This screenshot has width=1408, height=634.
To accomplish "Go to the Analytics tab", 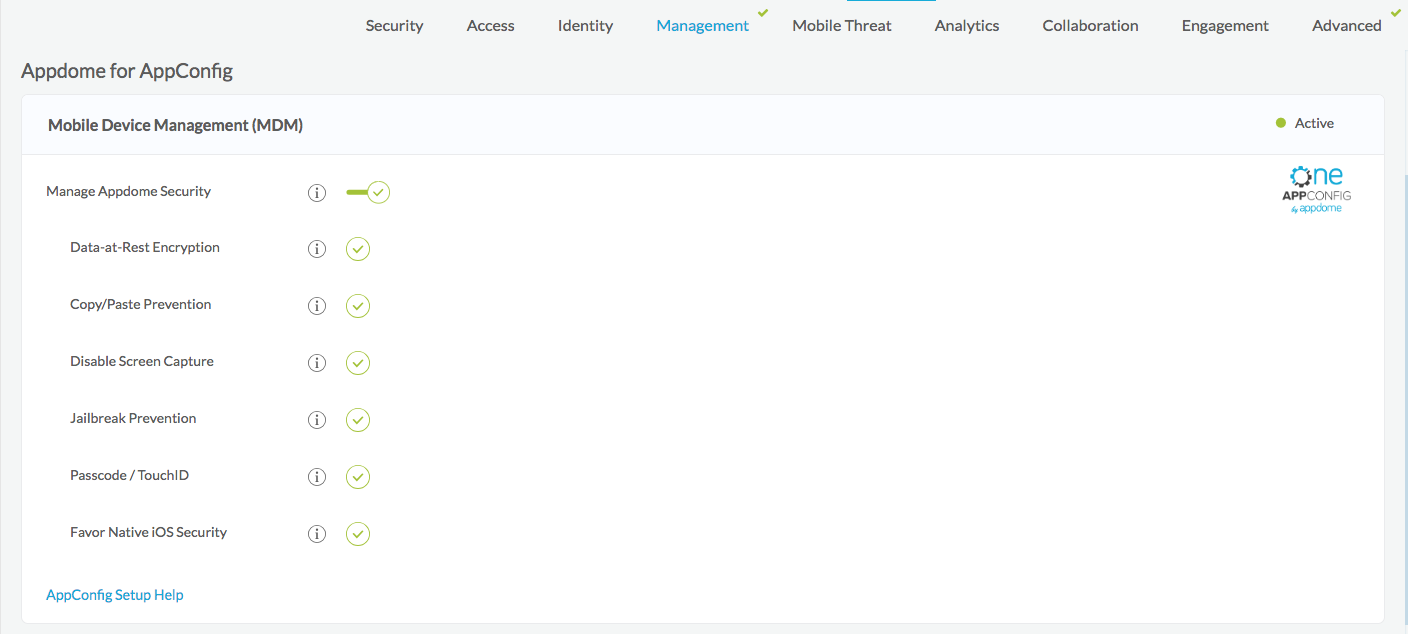I will (x=966, y=26).
